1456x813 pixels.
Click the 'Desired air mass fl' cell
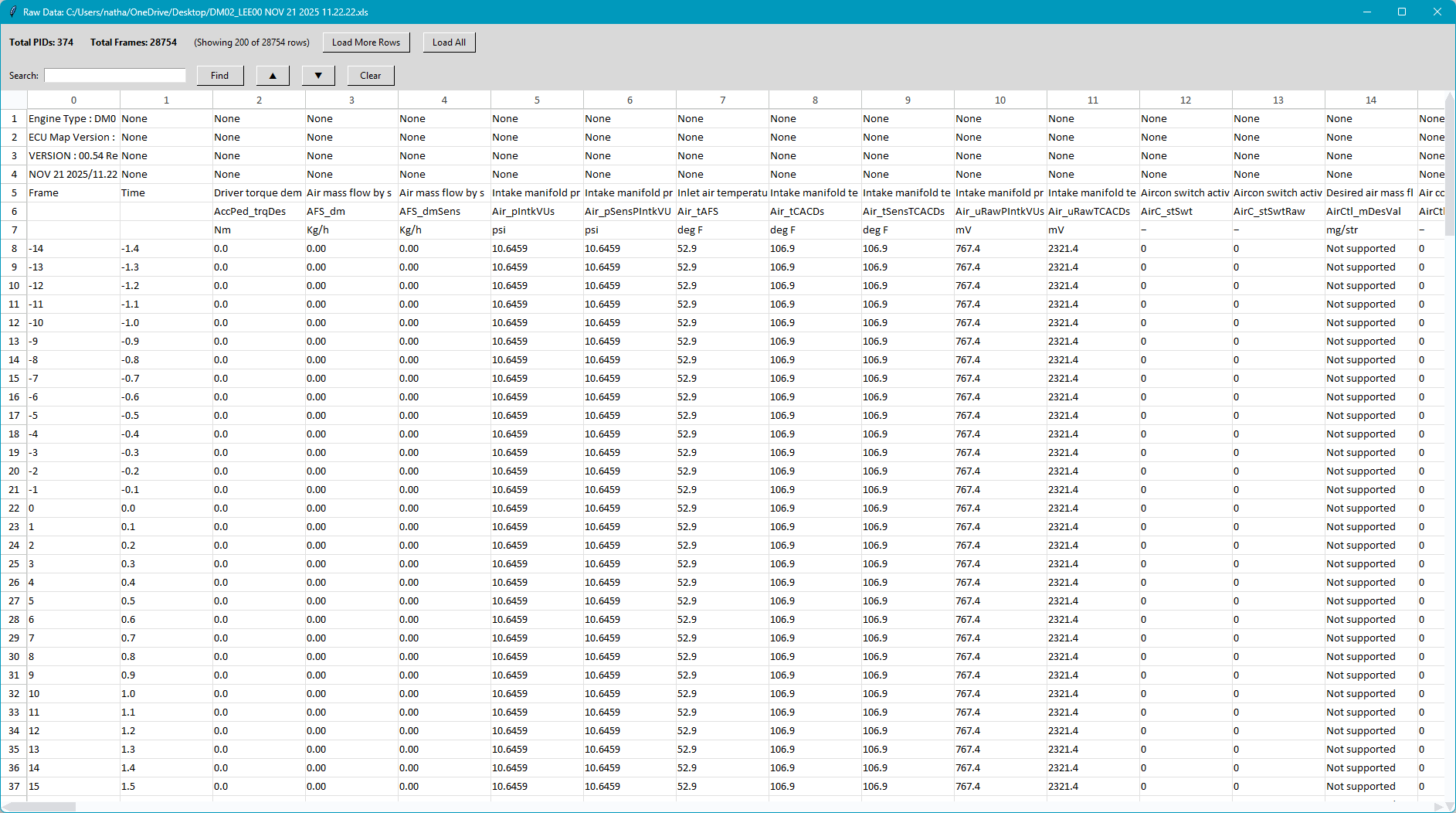click(1371, 193)
